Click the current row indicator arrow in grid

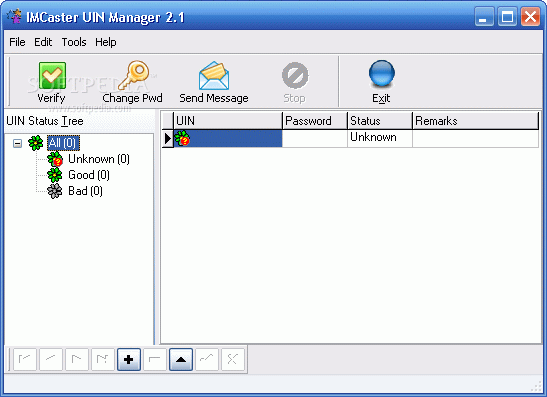pyautogui.click(x=168, y=138)
